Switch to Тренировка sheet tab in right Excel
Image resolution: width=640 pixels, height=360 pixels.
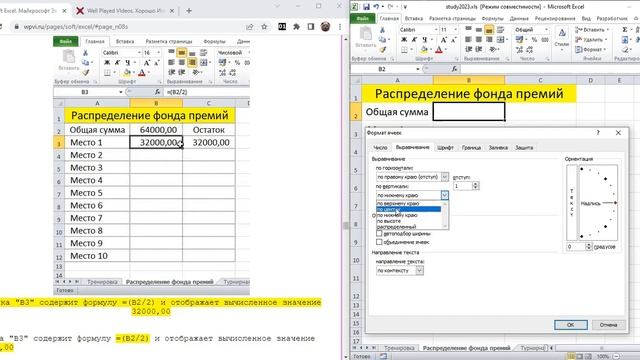click(399, 348)
